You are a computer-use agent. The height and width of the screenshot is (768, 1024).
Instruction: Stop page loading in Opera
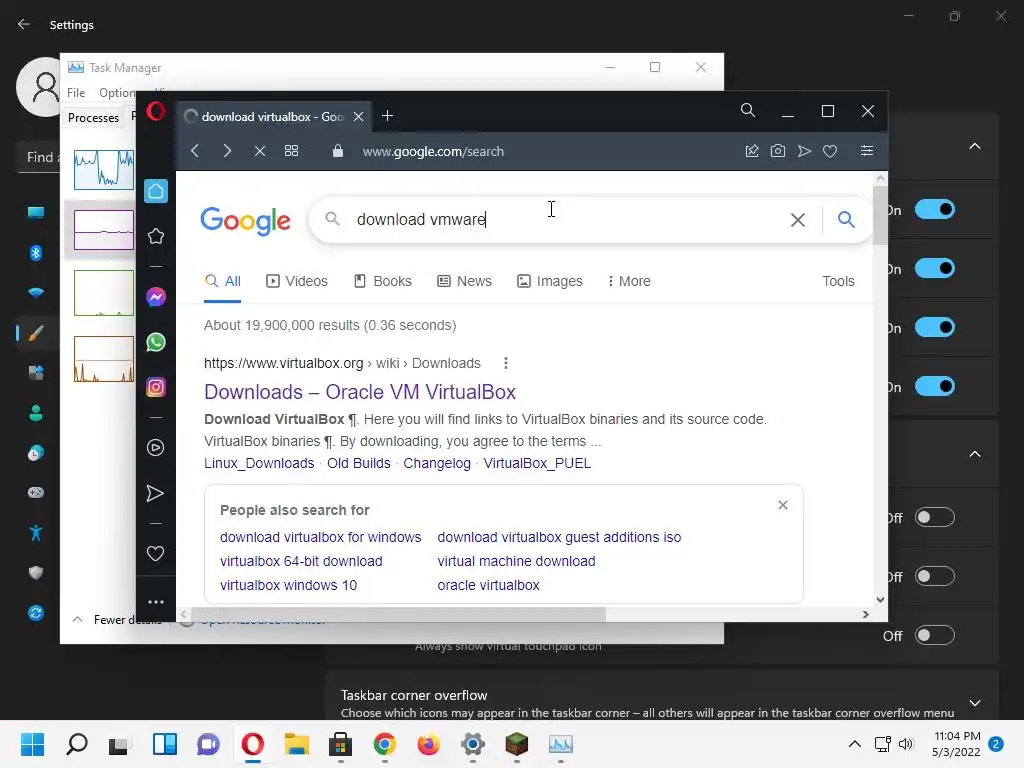[259, 151]
